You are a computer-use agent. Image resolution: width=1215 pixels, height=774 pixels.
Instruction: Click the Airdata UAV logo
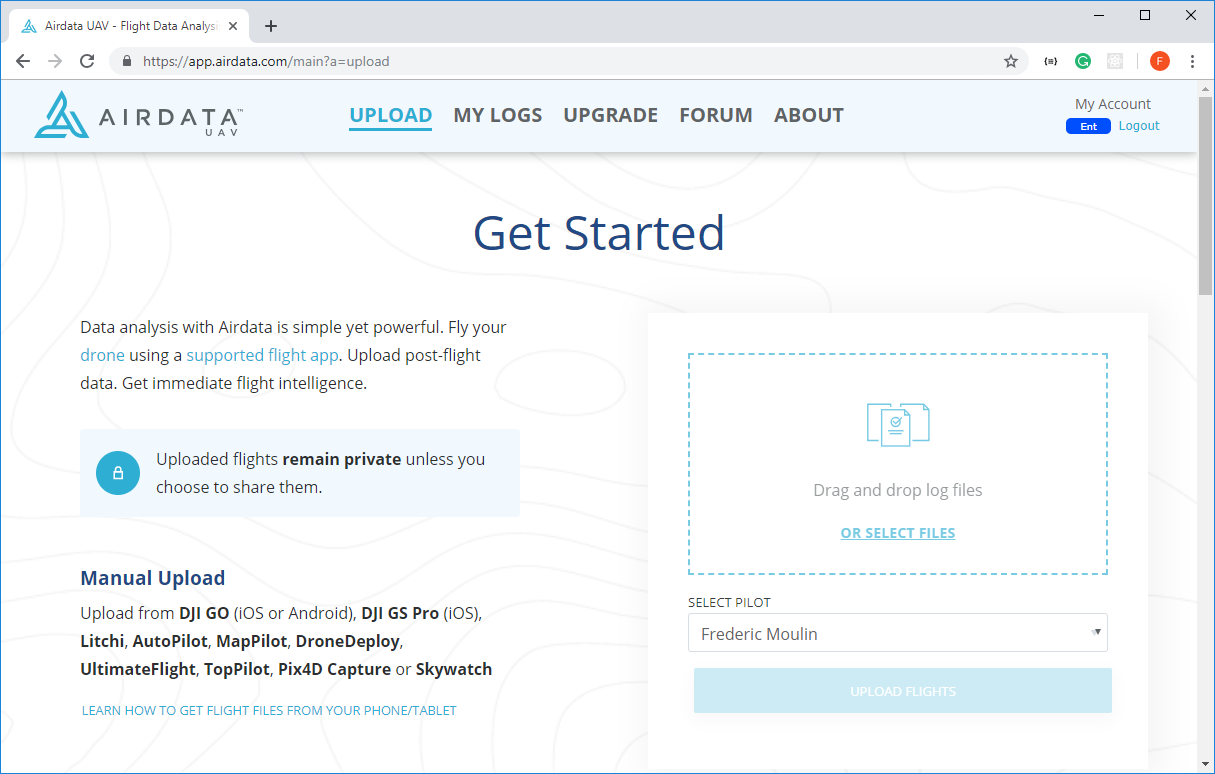coord(138,115)
